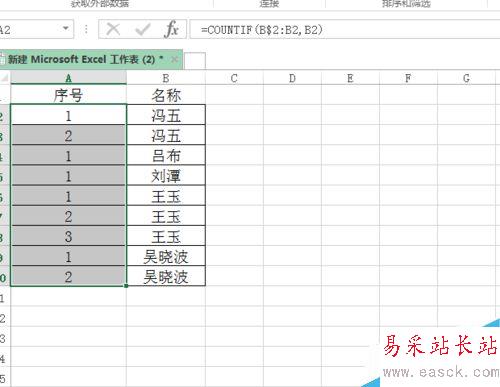The image size is (500, 387).
Task: Click cell A2 containing 1
Action: coord(68,115)
